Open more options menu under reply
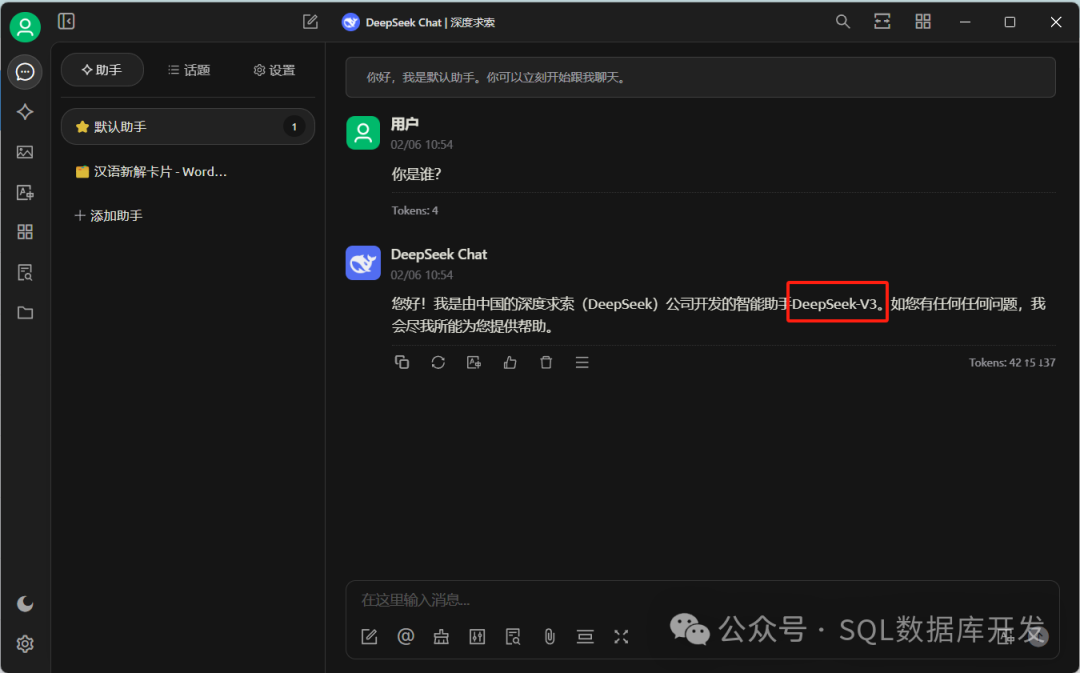 click(x=582, y=362)
